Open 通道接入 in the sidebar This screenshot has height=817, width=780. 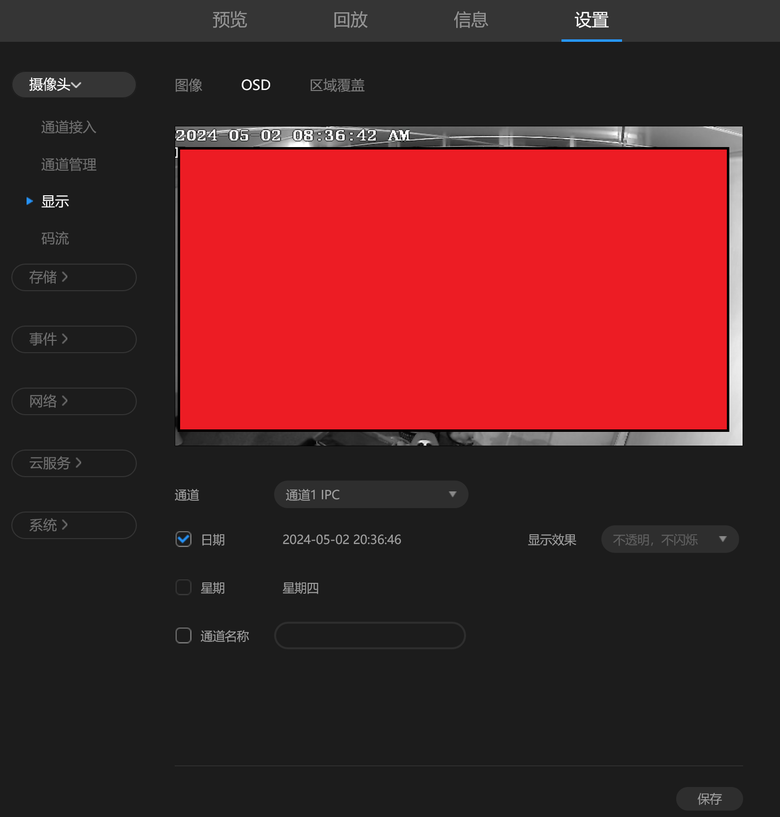coord(68,127)
